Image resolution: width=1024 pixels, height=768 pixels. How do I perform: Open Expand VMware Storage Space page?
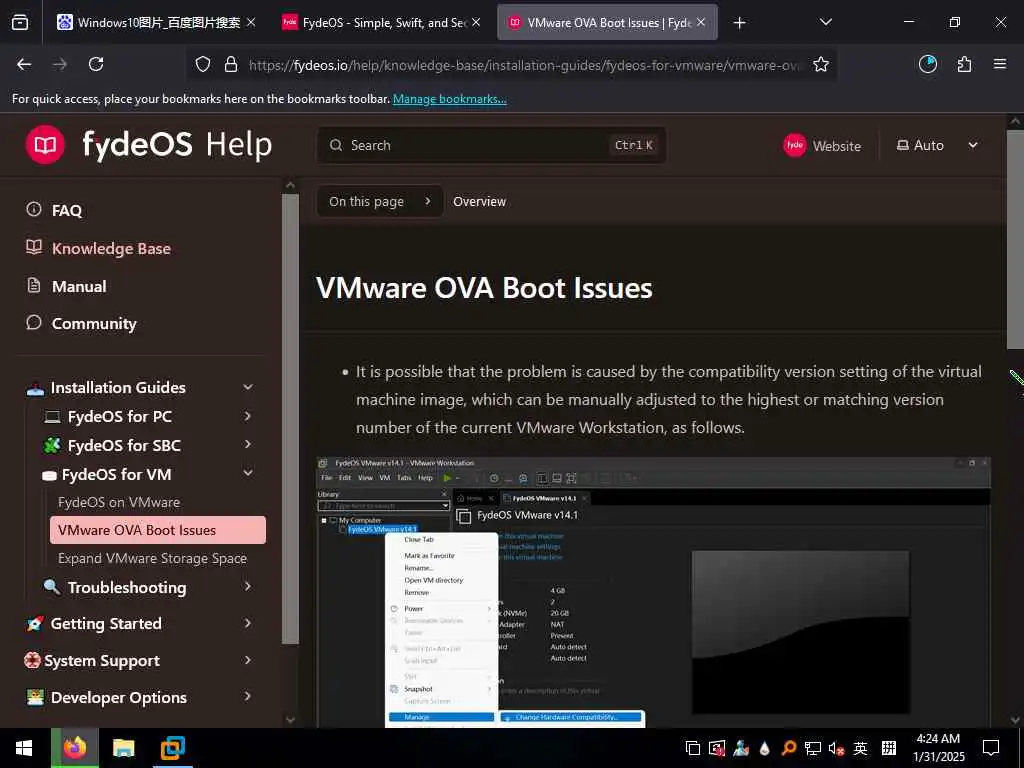[152, 558]
